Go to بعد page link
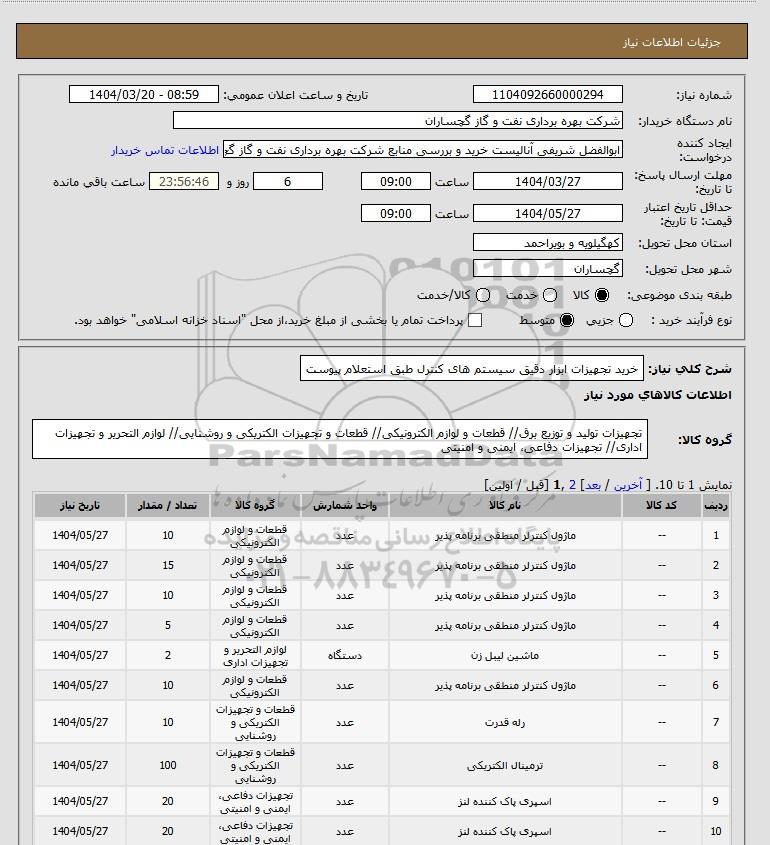This screenshot has width=770, height=845. click(593, 485)
